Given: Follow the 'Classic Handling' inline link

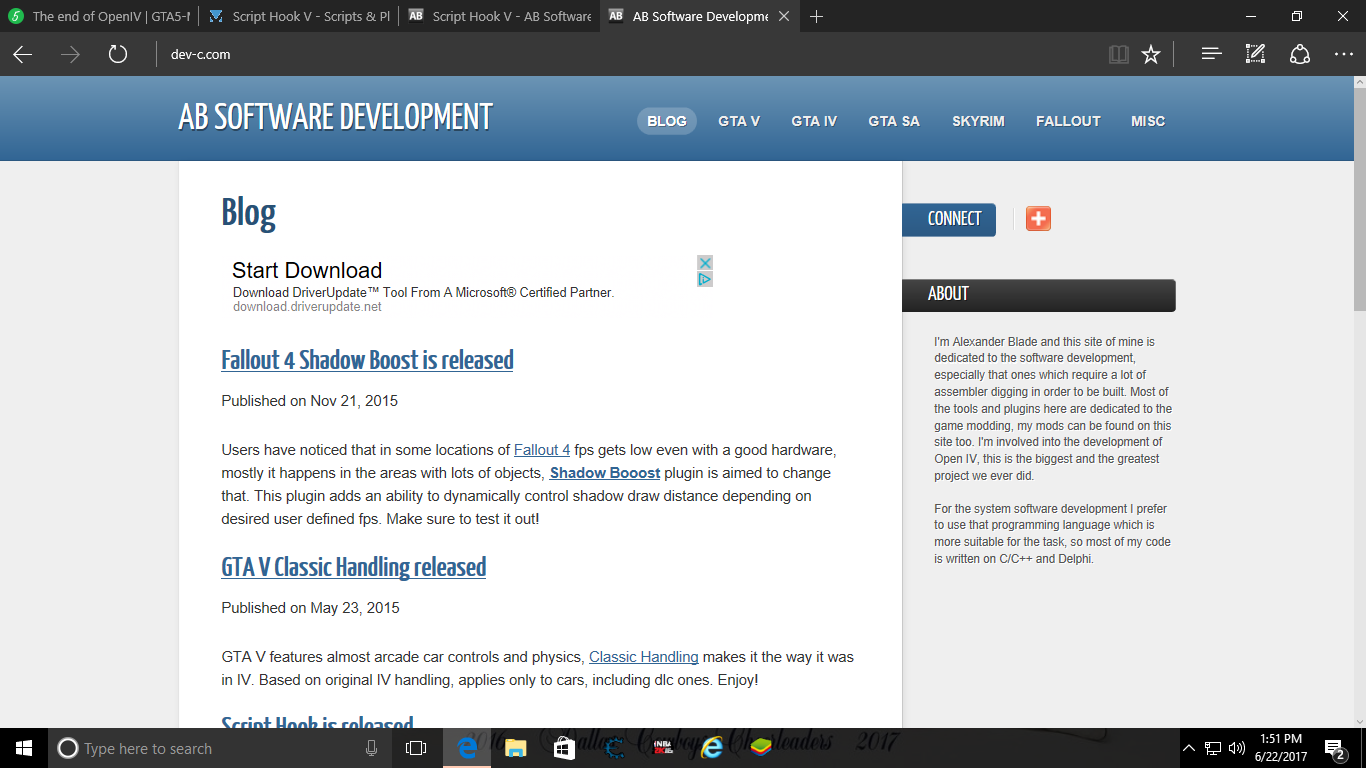Looking at the screenshot, I should pos(644,657).
